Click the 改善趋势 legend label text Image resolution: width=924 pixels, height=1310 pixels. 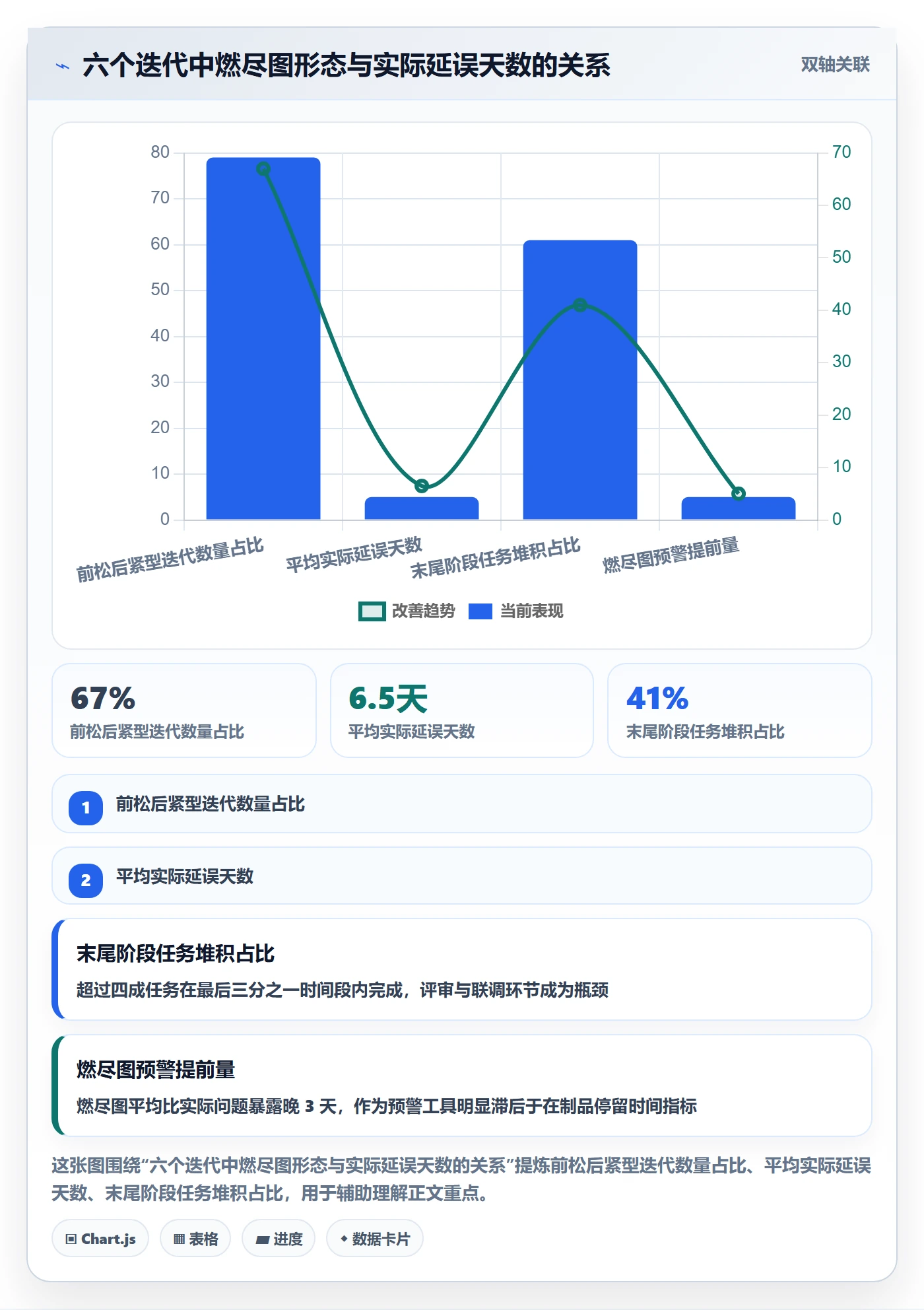(x=424, y=611)
